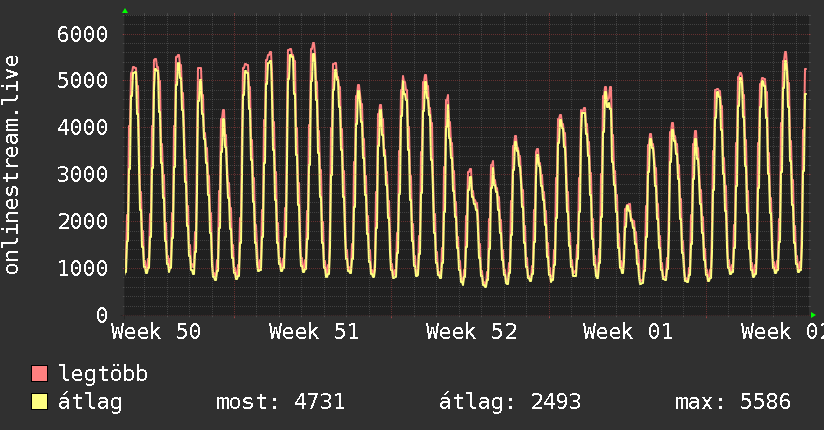Select the Week 50 axis label
Image resolution: width=824 pixels, height=430 pixels.
[156, 332]
